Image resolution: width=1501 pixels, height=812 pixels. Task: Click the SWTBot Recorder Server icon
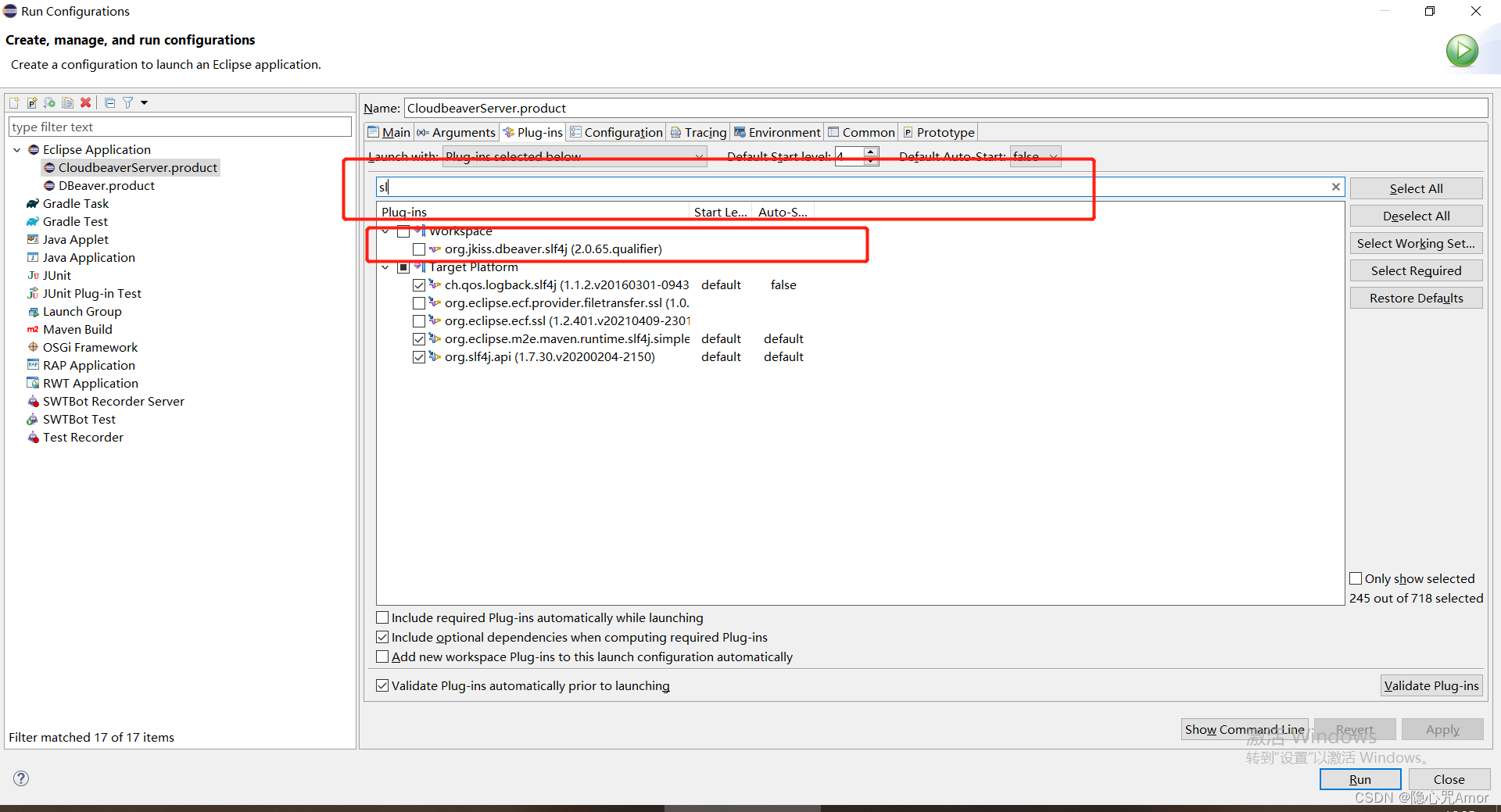click(x=33, y=401)
